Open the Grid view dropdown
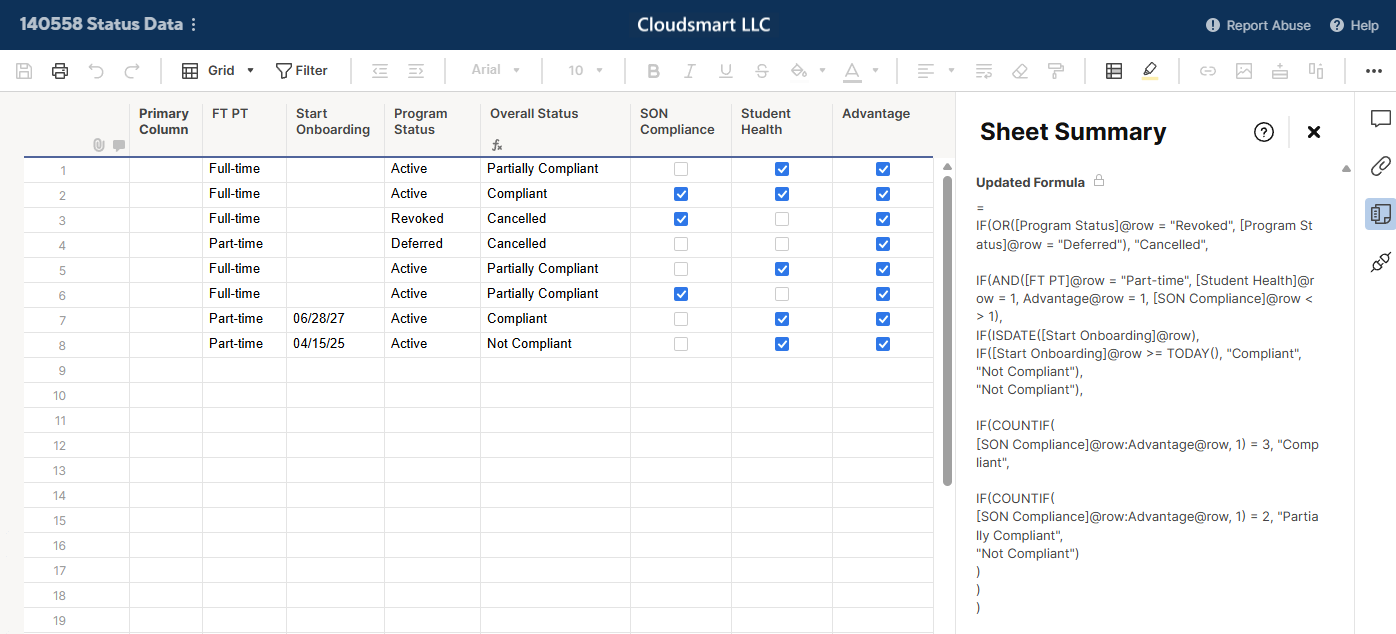 [x=218, y=71]
